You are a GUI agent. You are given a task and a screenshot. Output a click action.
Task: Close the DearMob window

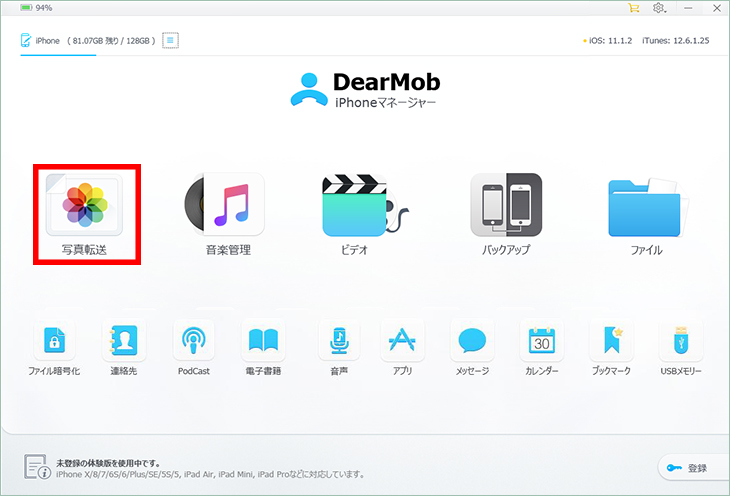click(717, 8)
